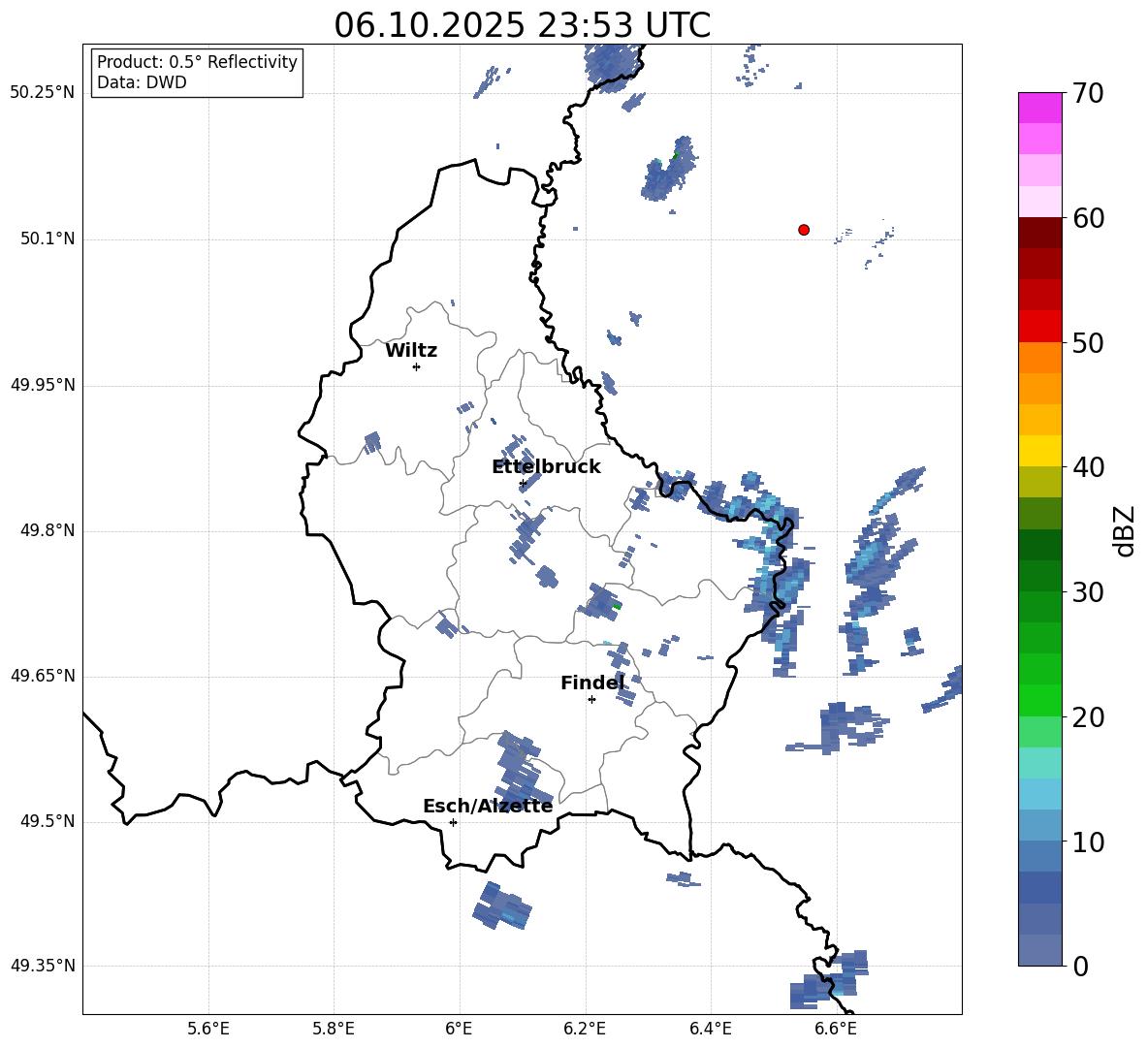The width and height of the screenshot is (1148, 1048).
Task: Click the 0 colorbar tick label
Action: click(x=1080, y=967)
